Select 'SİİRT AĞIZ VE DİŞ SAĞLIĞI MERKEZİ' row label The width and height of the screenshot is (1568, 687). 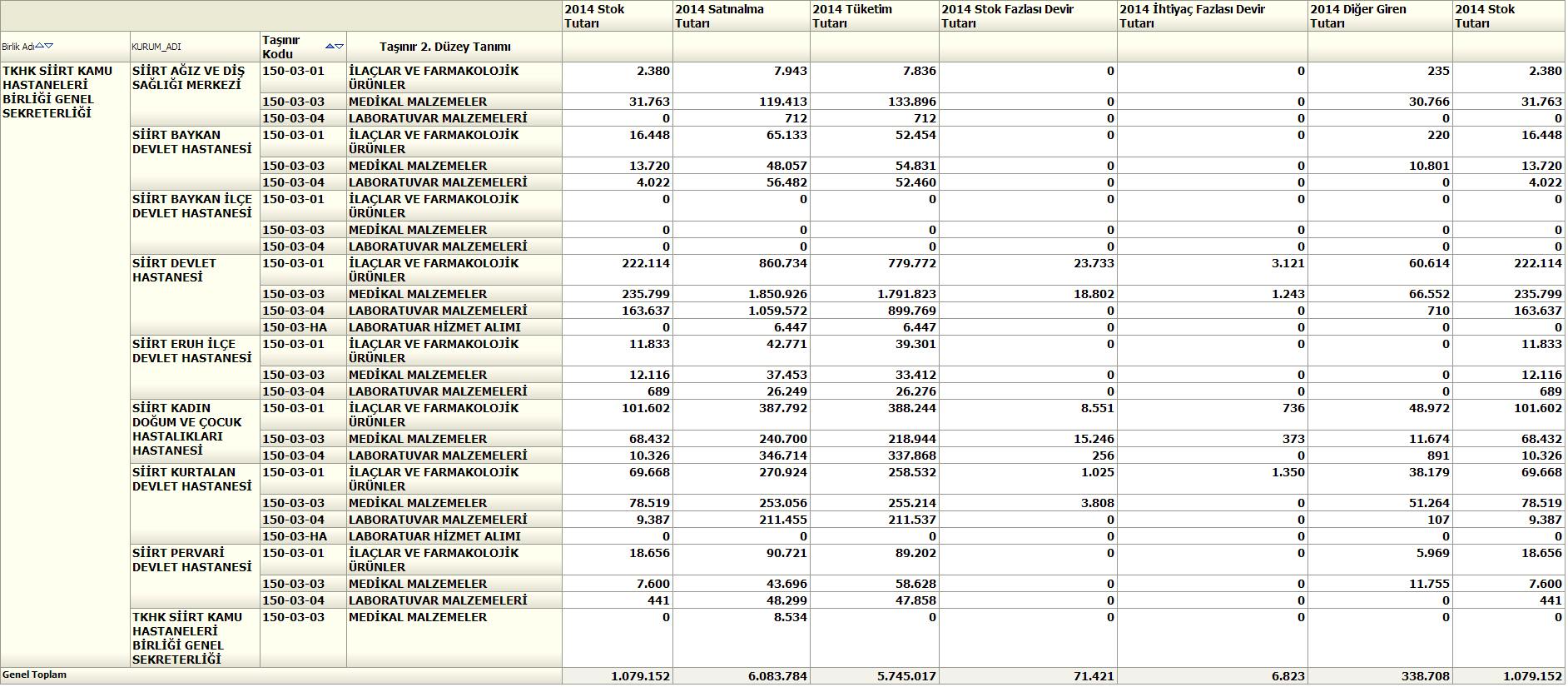pos(188,77)
